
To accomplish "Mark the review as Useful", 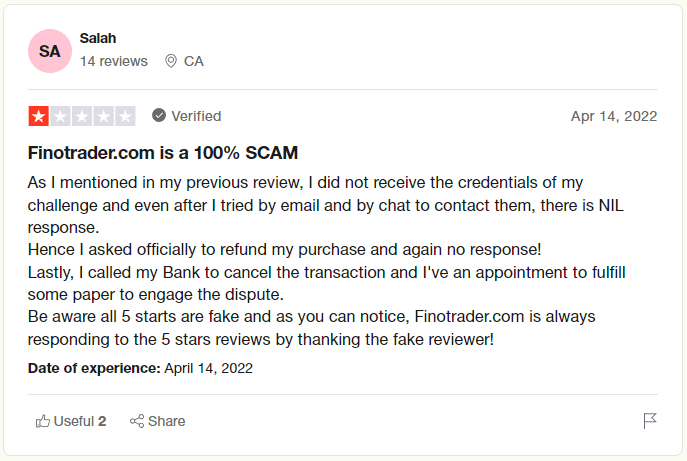I will pos(71,421).
